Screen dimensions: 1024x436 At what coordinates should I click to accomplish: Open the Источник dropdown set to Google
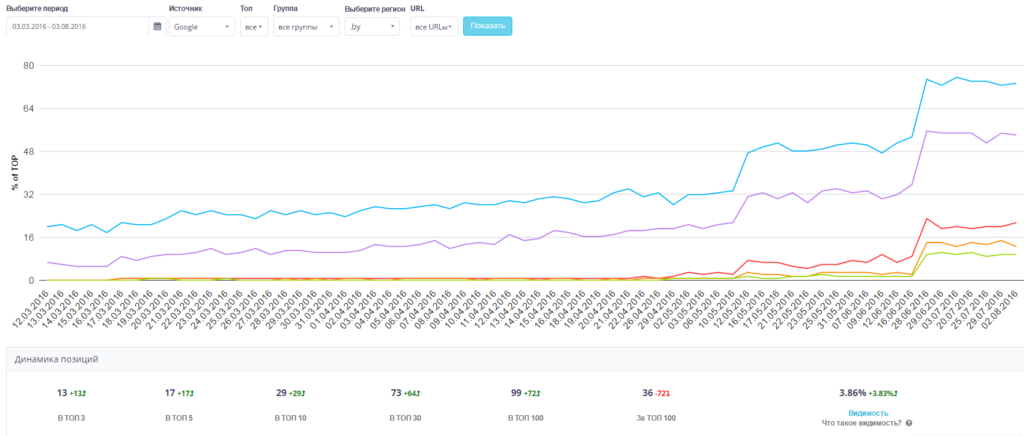(x=202, y=27)
